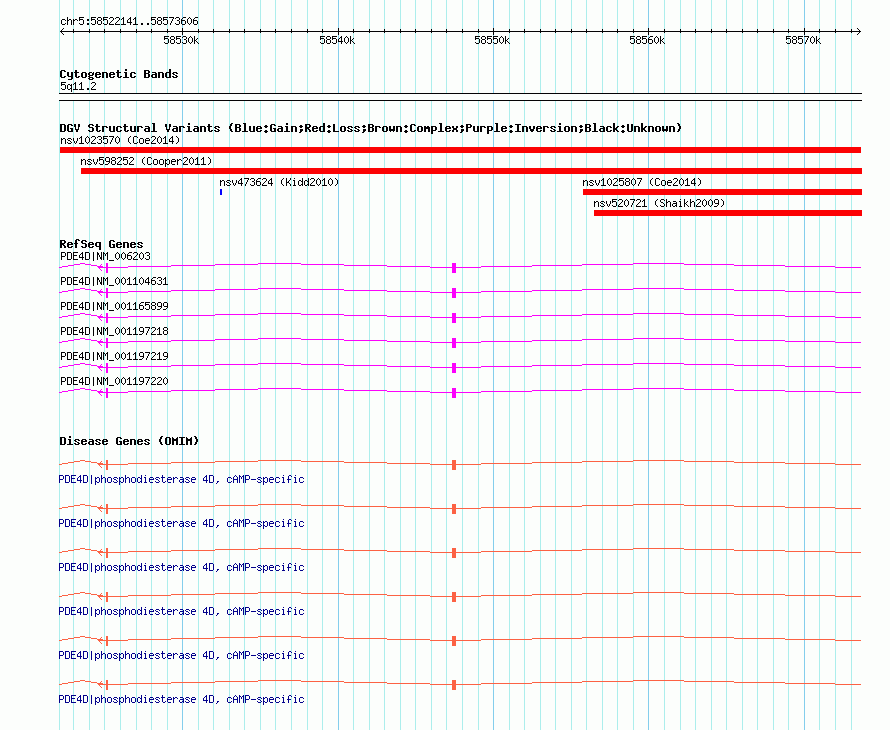Click the 5q11.2 band label
This screenshot has width=890, height=730.
tap(78, 86)
